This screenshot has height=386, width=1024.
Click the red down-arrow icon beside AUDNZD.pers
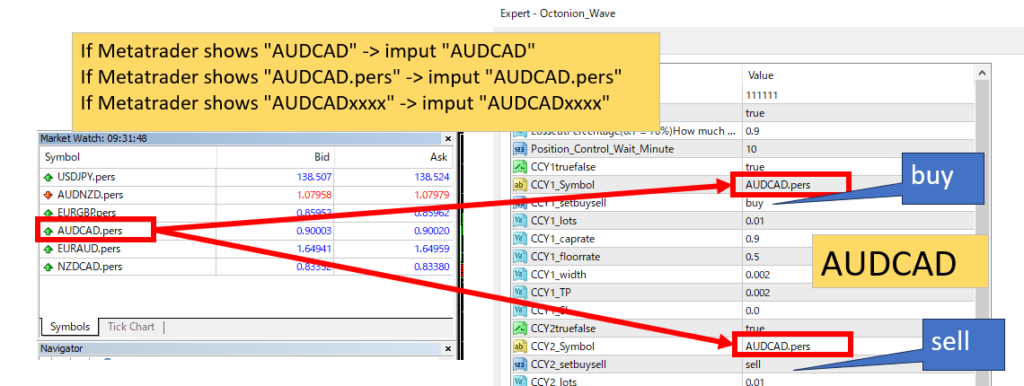point(48,195)
